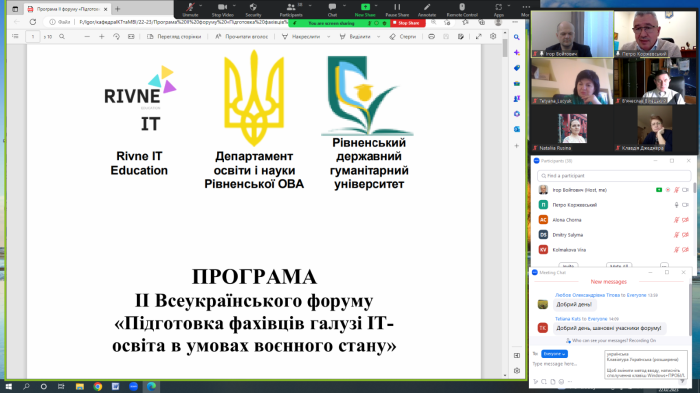Rotate the PDF page
This screenshot has width=700, height=393.
117,37
